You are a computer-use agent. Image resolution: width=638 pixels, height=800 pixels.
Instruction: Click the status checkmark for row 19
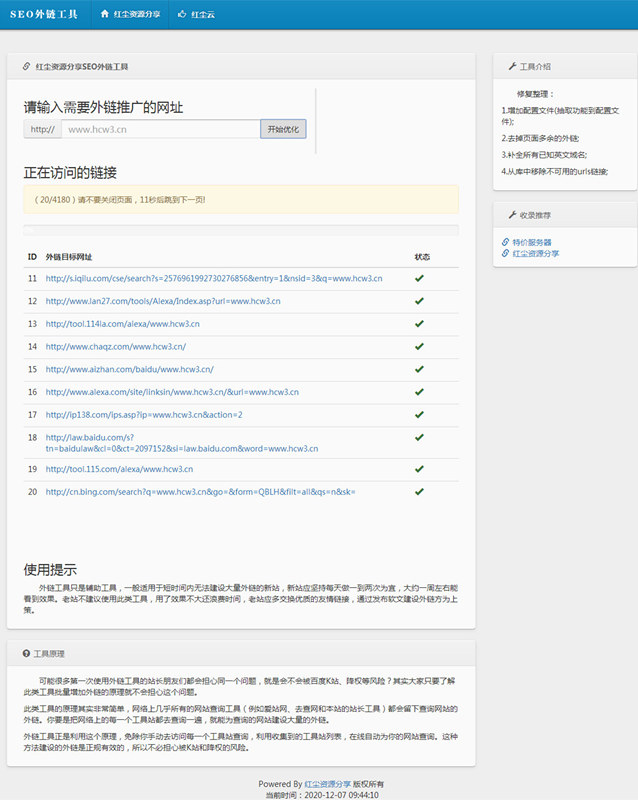point(420,469)
